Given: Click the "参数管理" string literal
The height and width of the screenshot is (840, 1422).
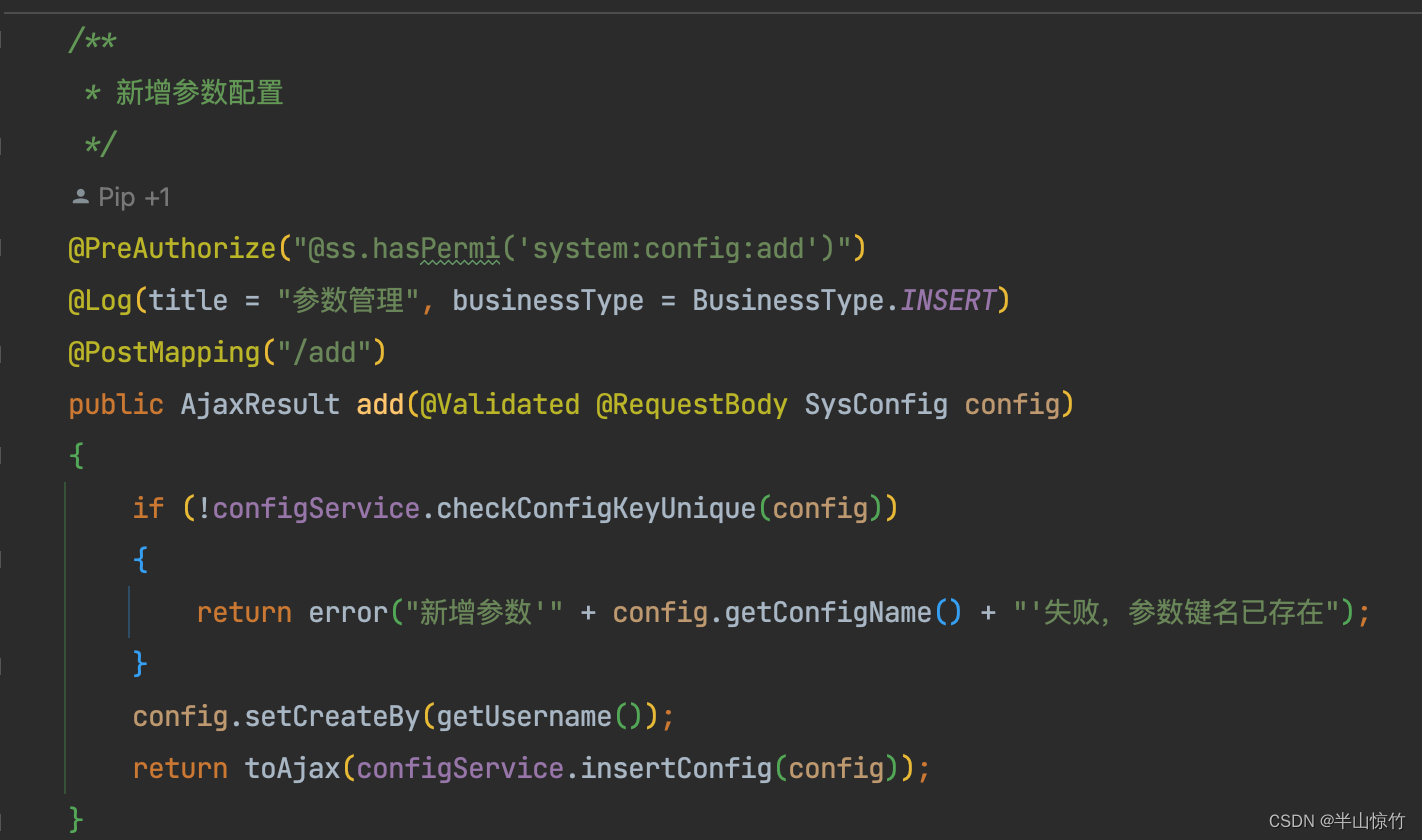Looking at the screenshot, I should point(348,300).
